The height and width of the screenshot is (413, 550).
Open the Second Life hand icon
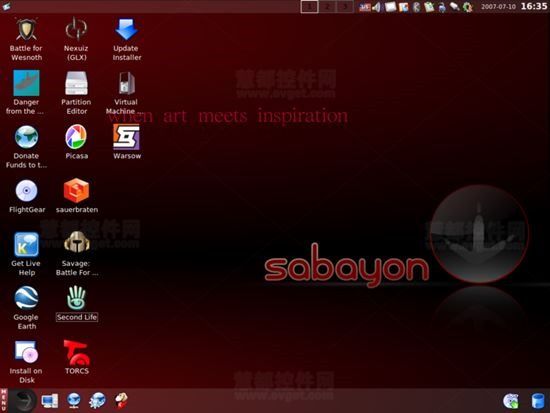coord(76,298)
